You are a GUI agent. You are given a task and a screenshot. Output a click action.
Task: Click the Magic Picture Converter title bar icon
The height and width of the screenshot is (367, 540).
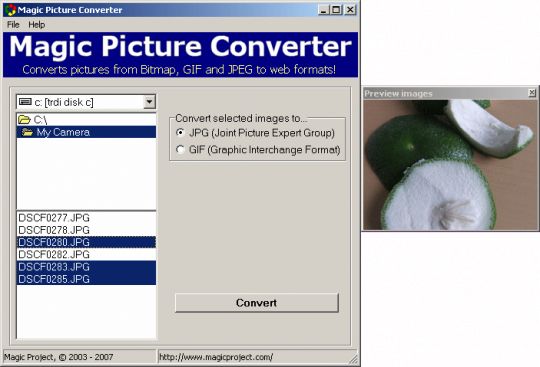(x=11, y=10)
